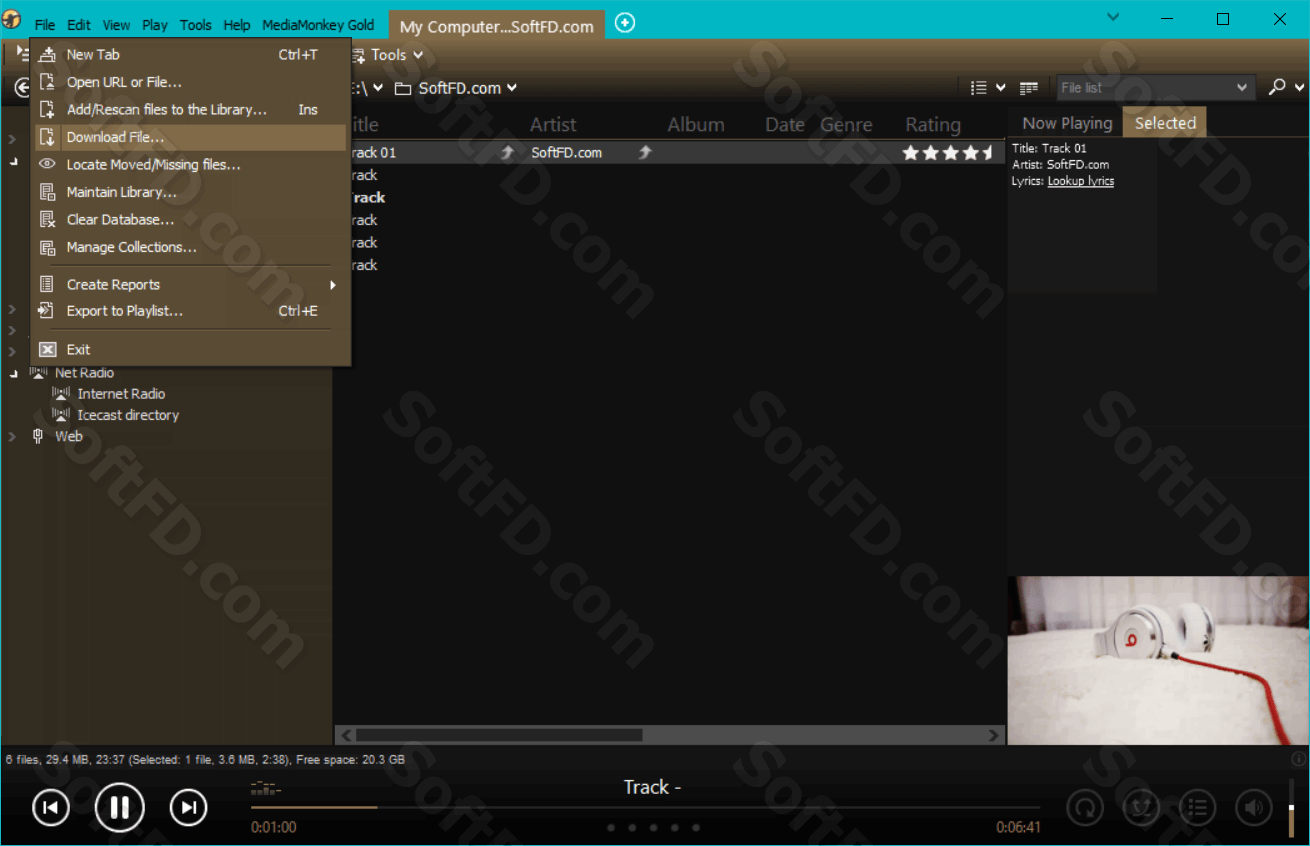Click the arrow icon beside SoftFD.com artist cell
The image size is (1310, 846).
click(x=645, y=153)
